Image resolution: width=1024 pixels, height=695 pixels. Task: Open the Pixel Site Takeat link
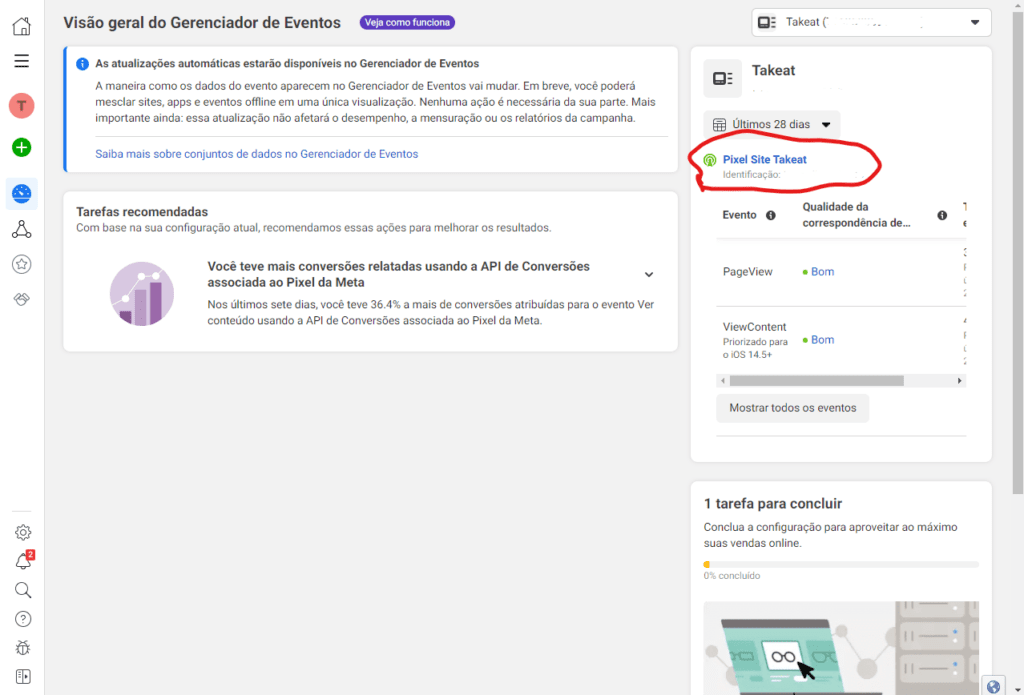(x=764, y=159)
